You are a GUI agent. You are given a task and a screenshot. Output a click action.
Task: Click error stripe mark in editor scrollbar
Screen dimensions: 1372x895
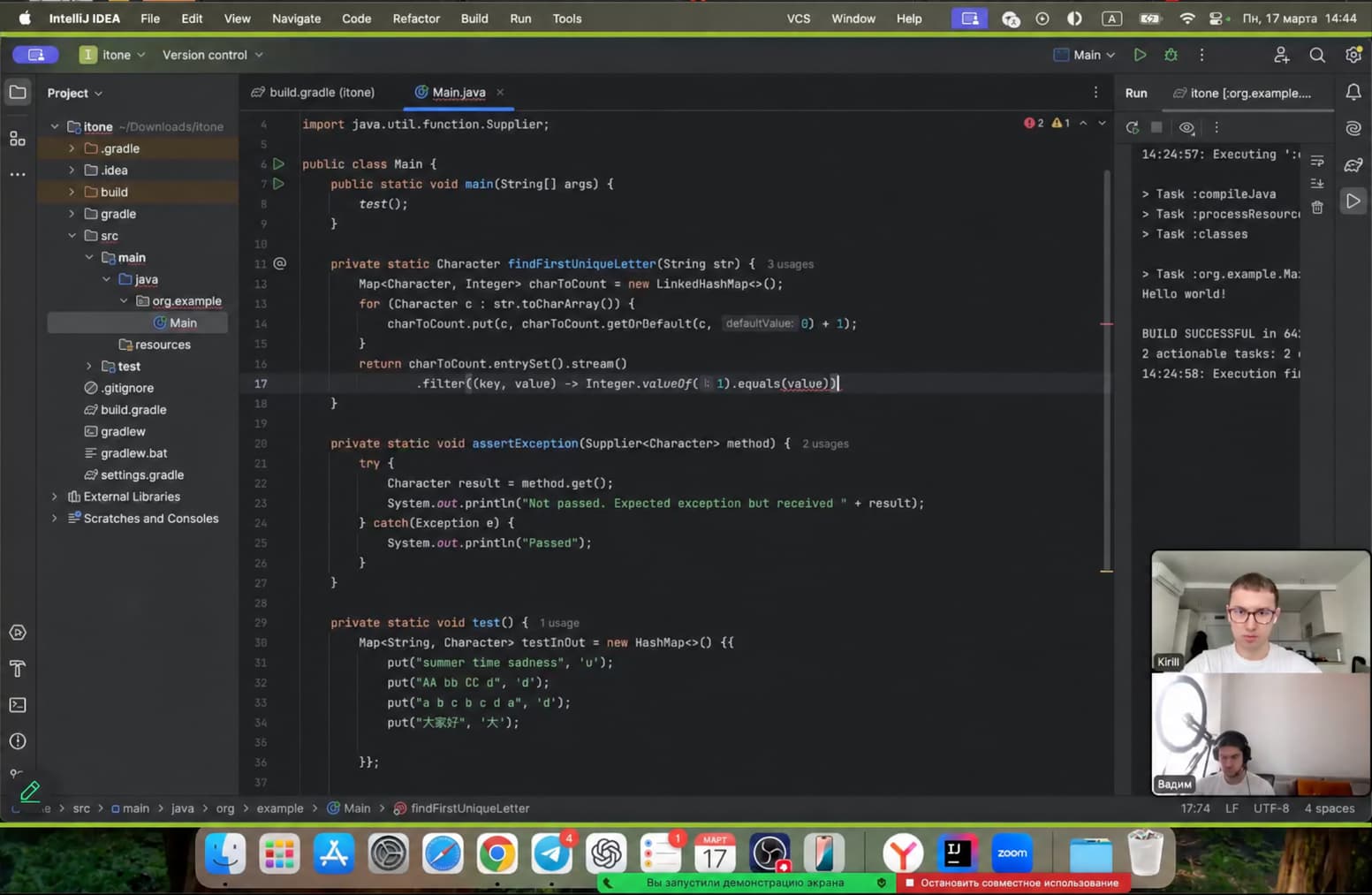(x=1106, y=324)
